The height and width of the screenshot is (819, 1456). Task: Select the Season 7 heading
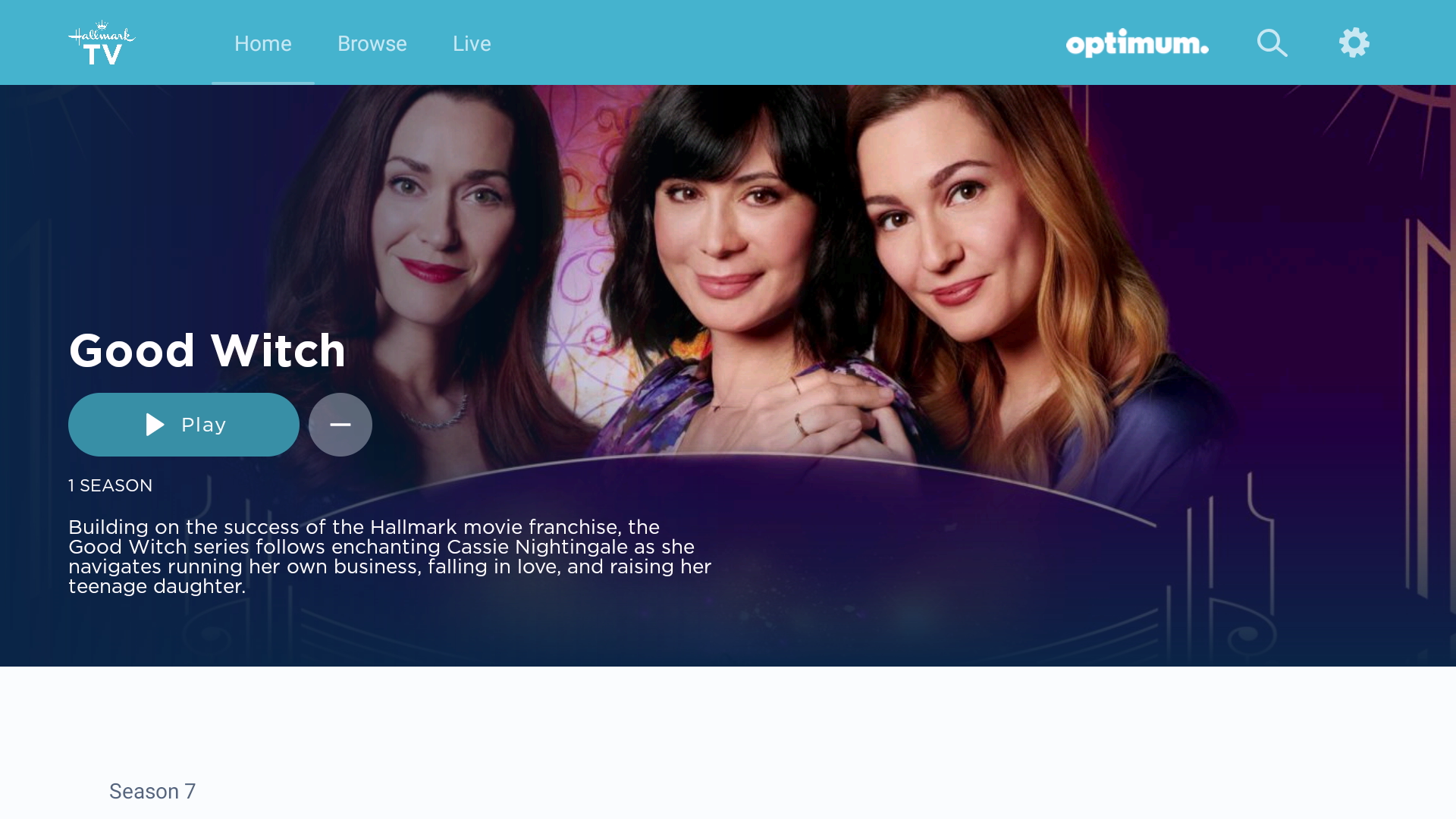[152, 791]
